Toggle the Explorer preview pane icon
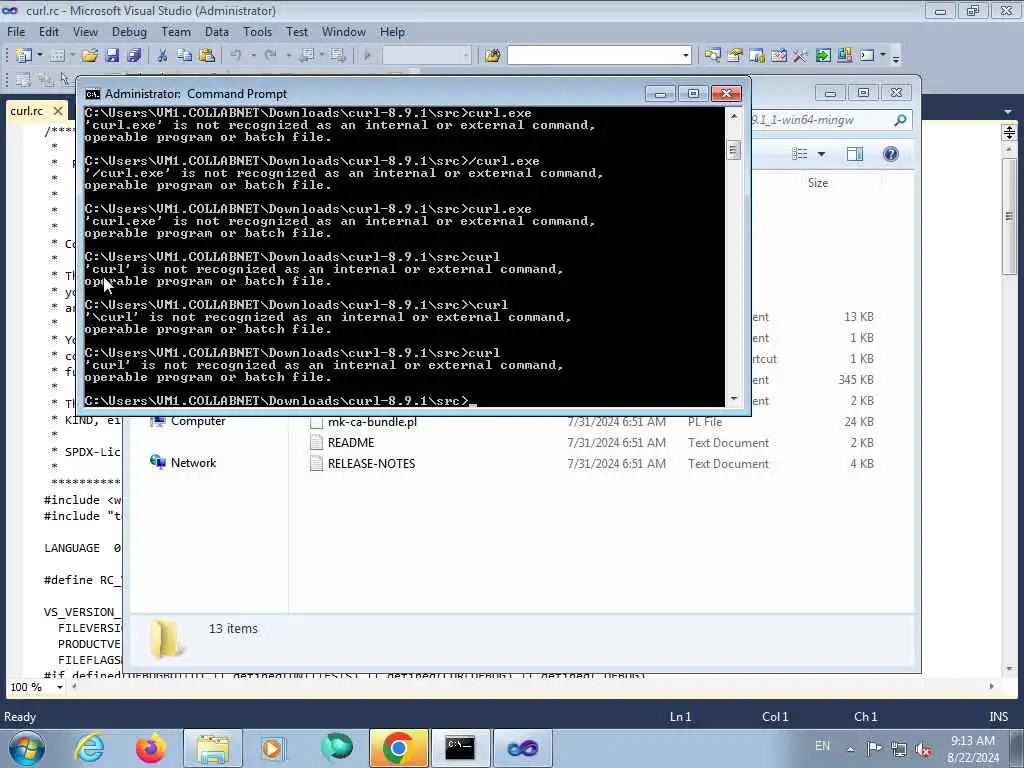This screenshot has width=1024, height=768. [855, 154]
